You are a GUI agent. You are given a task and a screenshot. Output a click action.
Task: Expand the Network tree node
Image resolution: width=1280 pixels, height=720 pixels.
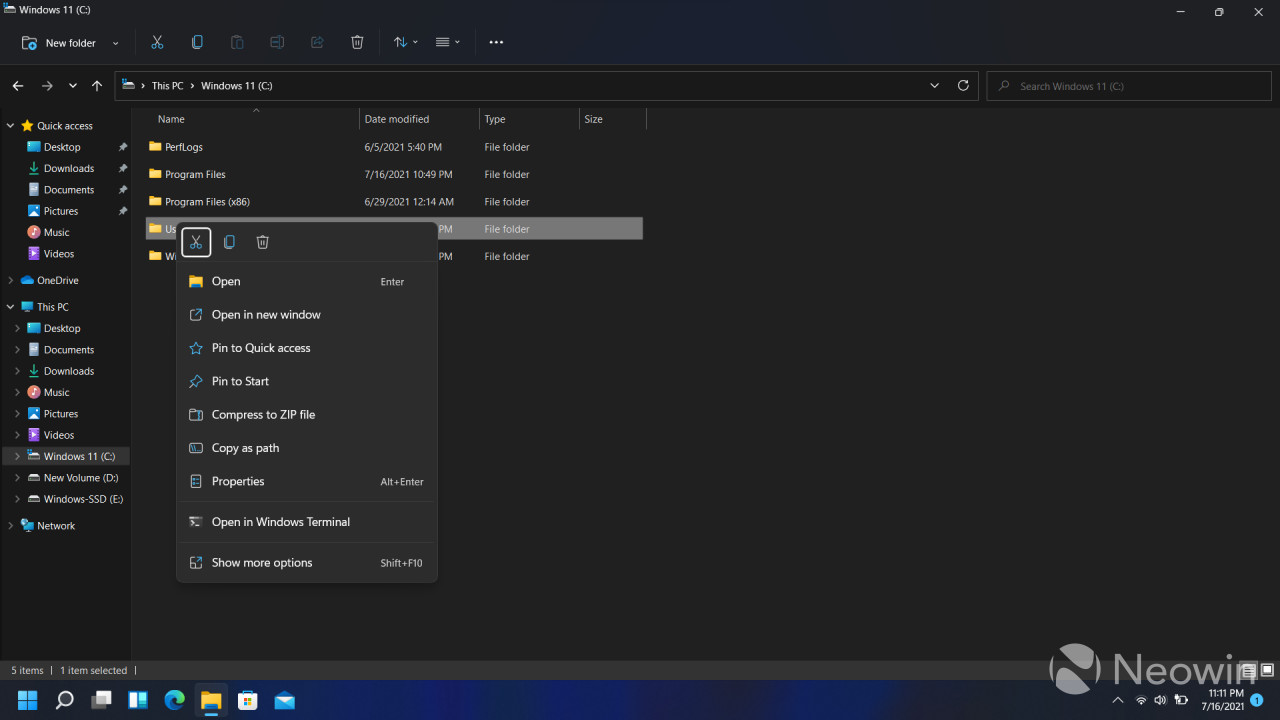pos(11,526)
